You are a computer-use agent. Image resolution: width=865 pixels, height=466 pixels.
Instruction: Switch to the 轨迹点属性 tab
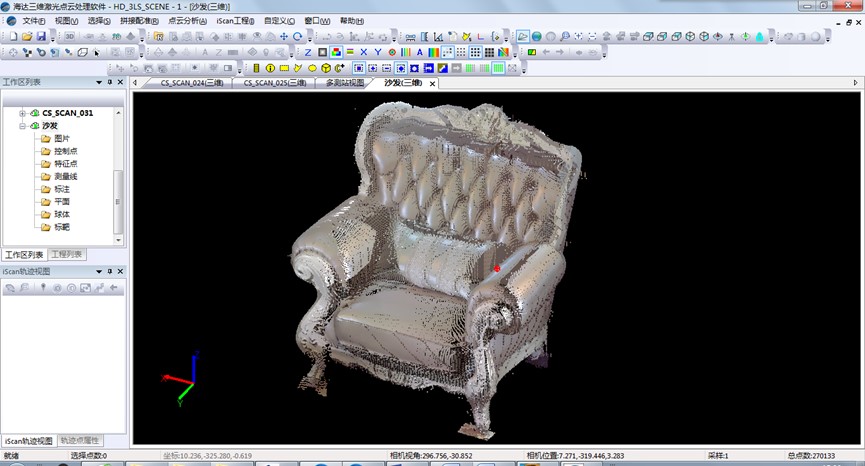click(78, 440)
